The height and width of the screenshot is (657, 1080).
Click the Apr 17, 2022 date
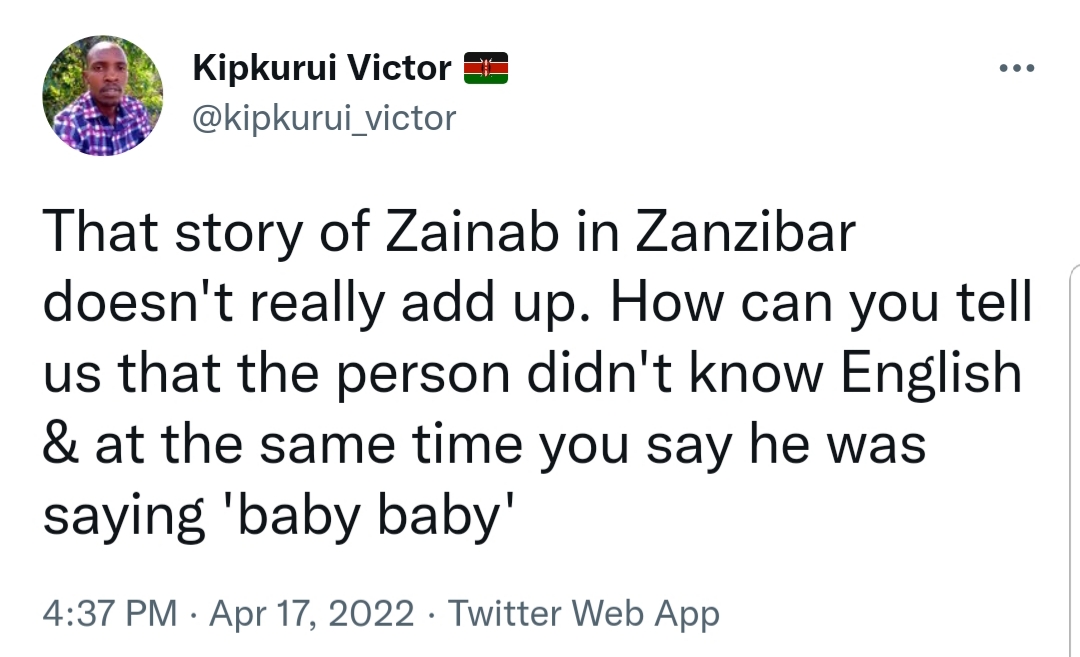click(x=311, y=613)
